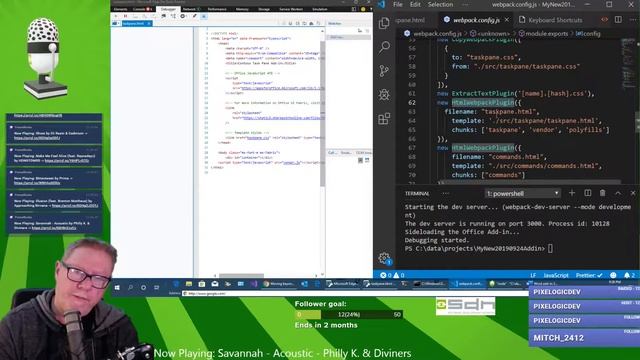Open the Source Control view
Viewport: 640px width, 360px height.
(x=384, y=71)
